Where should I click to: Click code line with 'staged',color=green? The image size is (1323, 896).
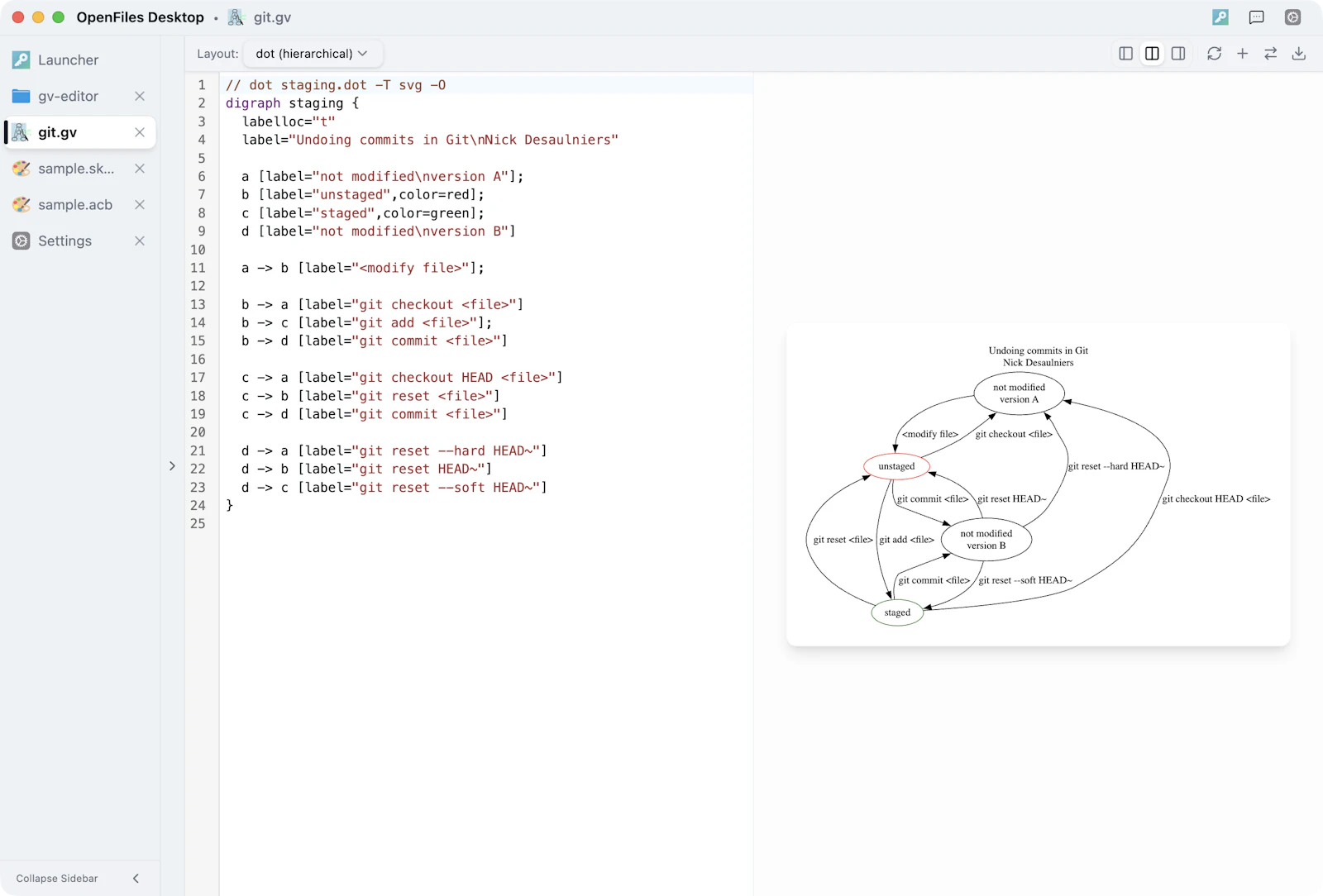click(363, 213)
